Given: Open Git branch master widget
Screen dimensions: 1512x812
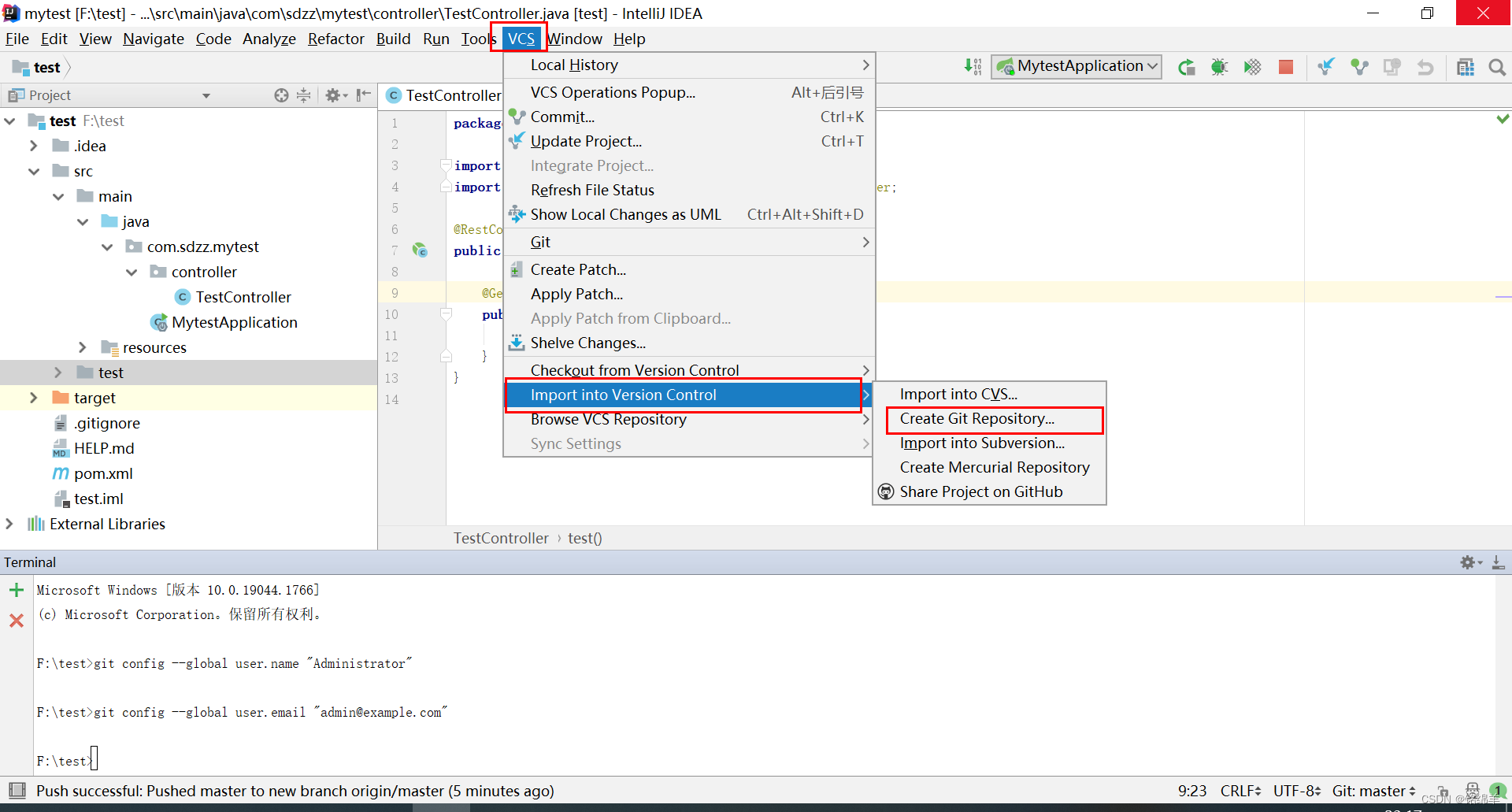Looking at the screenshot, I should pyautogui.click(x=1373, y=791).
